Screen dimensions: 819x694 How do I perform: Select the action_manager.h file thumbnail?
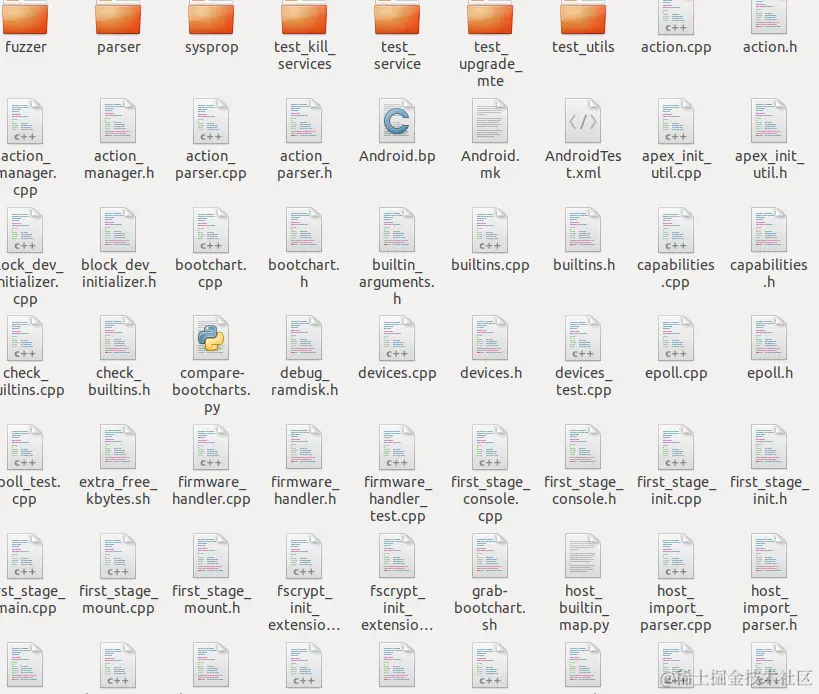coord(118,121)
